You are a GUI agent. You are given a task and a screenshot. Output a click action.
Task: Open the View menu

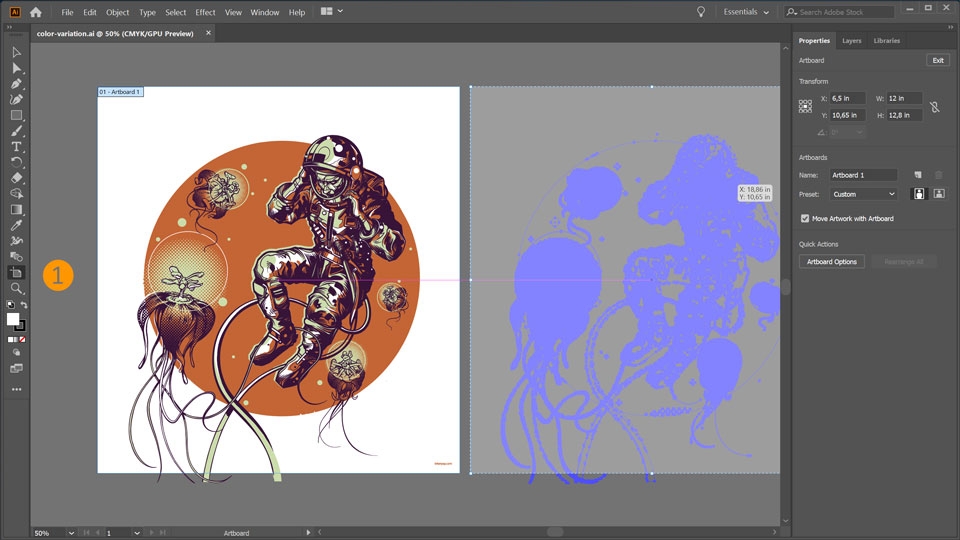233,12
